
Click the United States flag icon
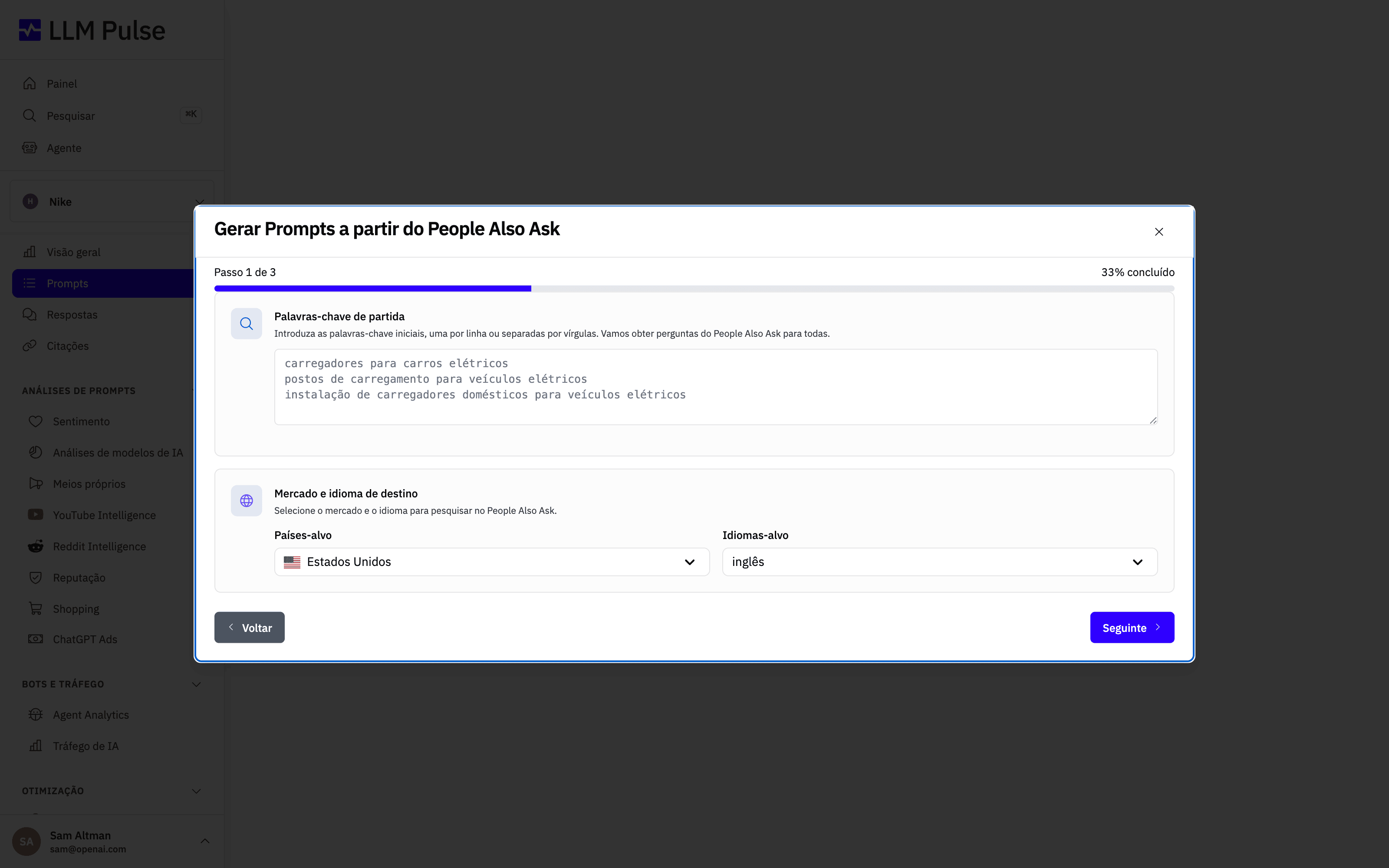[292, 562]
